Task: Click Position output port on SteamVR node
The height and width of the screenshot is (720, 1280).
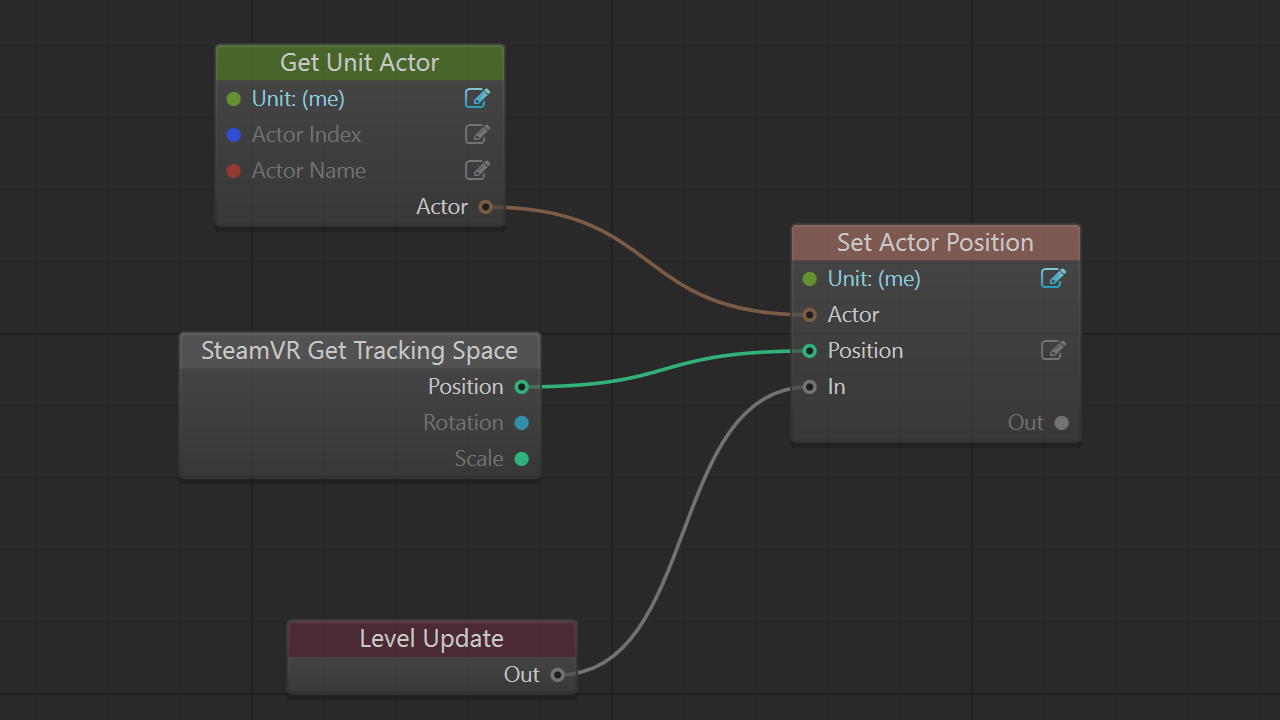Action: (521, 387)
